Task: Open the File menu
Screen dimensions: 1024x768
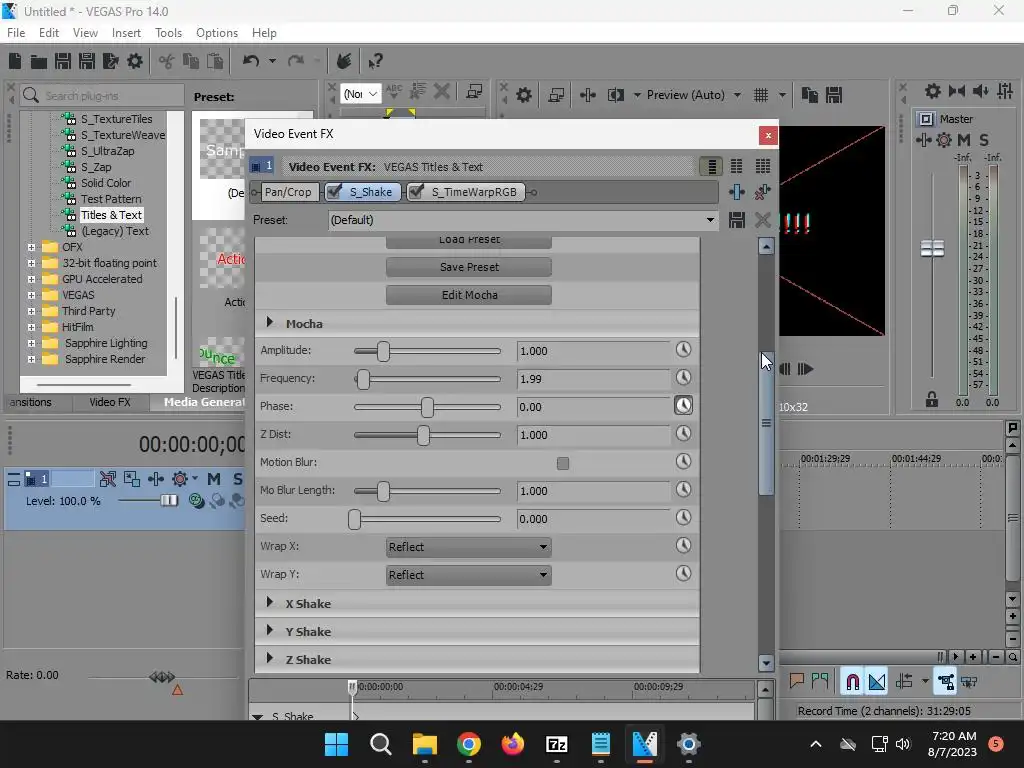Action: coord(16,33)
